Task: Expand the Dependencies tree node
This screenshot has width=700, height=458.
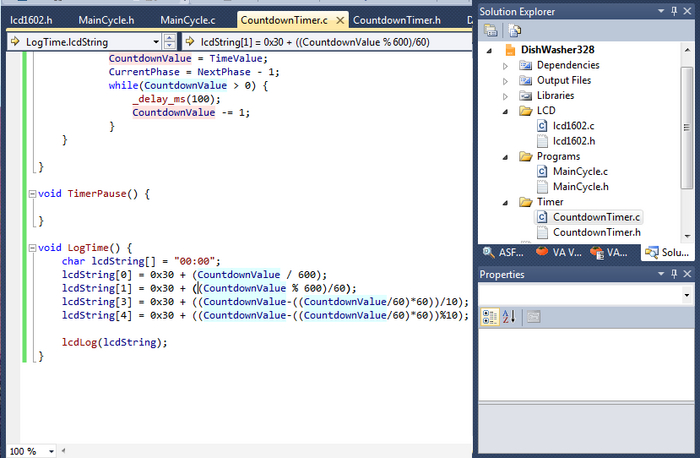Action: tap(506, 65)
